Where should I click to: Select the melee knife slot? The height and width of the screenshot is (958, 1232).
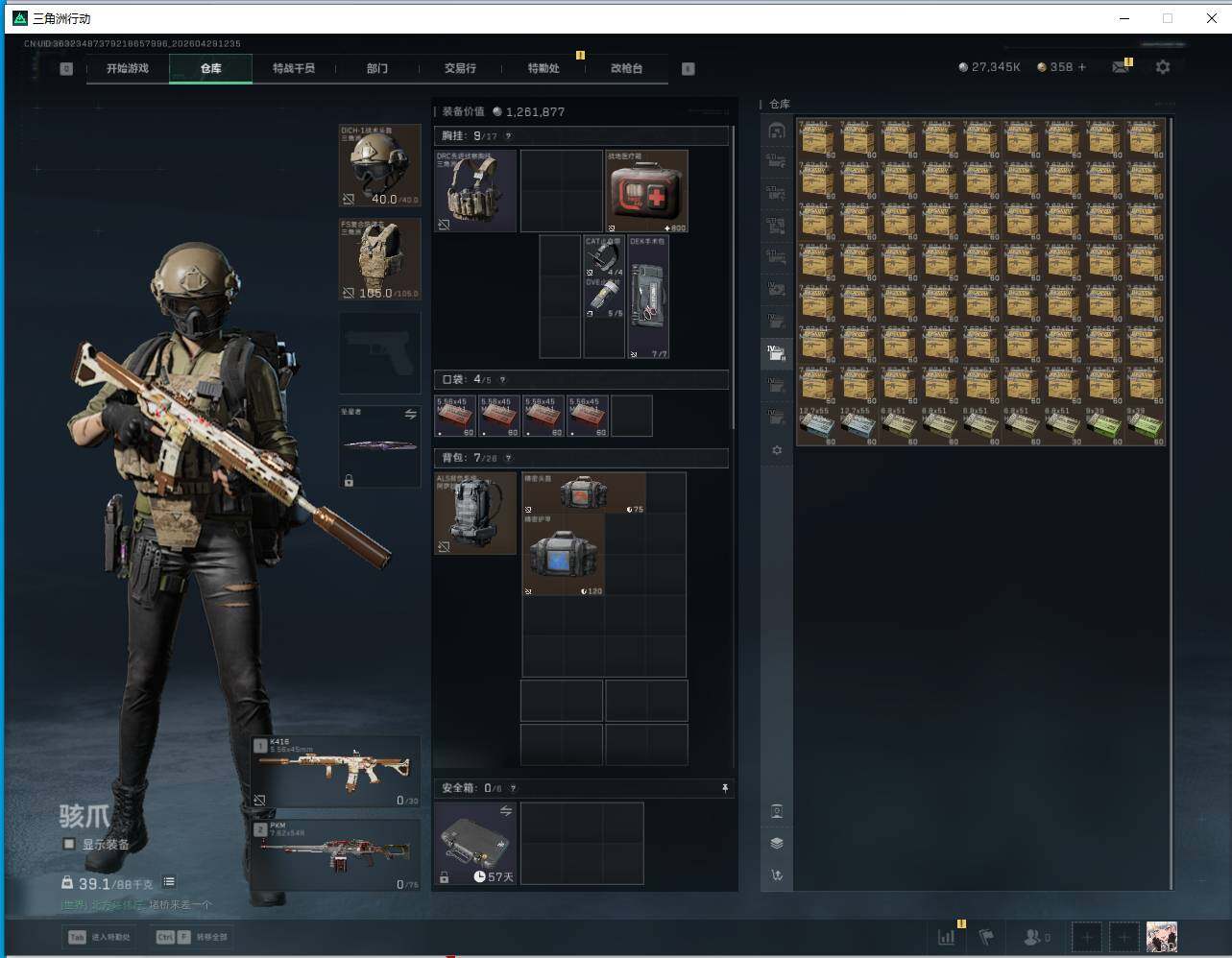(380, 446)
